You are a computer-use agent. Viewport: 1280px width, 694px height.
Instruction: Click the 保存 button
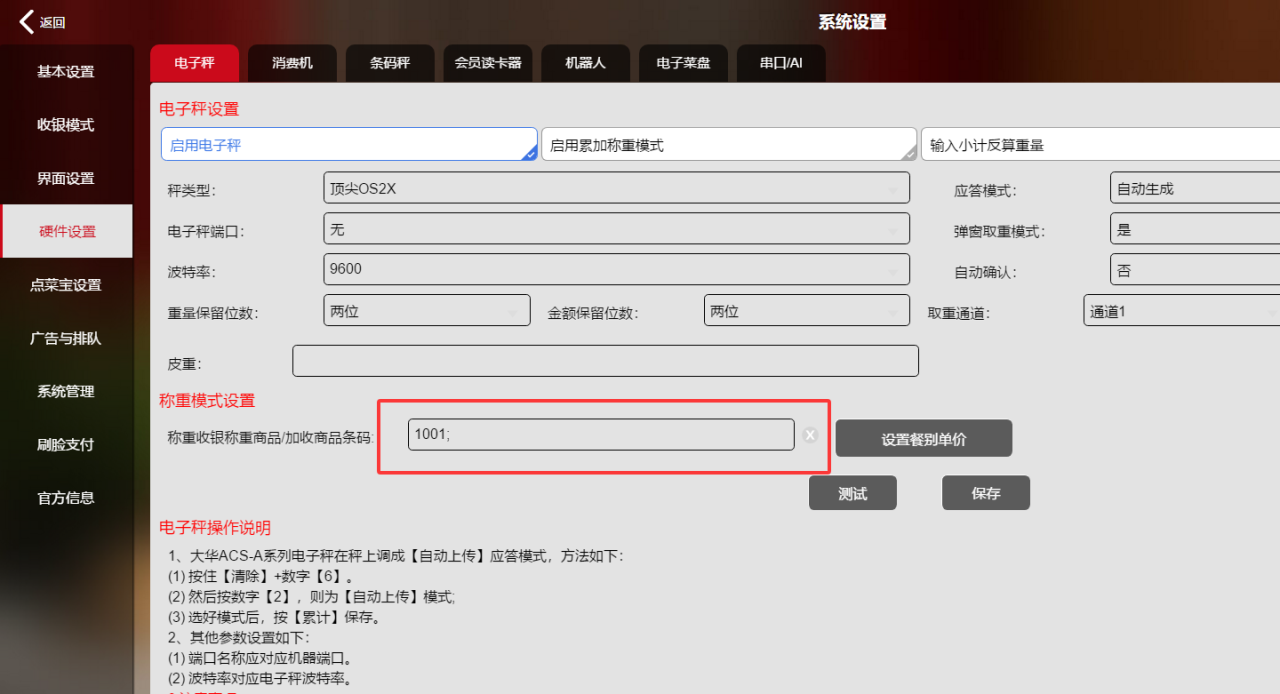click(x=985, y=493)
